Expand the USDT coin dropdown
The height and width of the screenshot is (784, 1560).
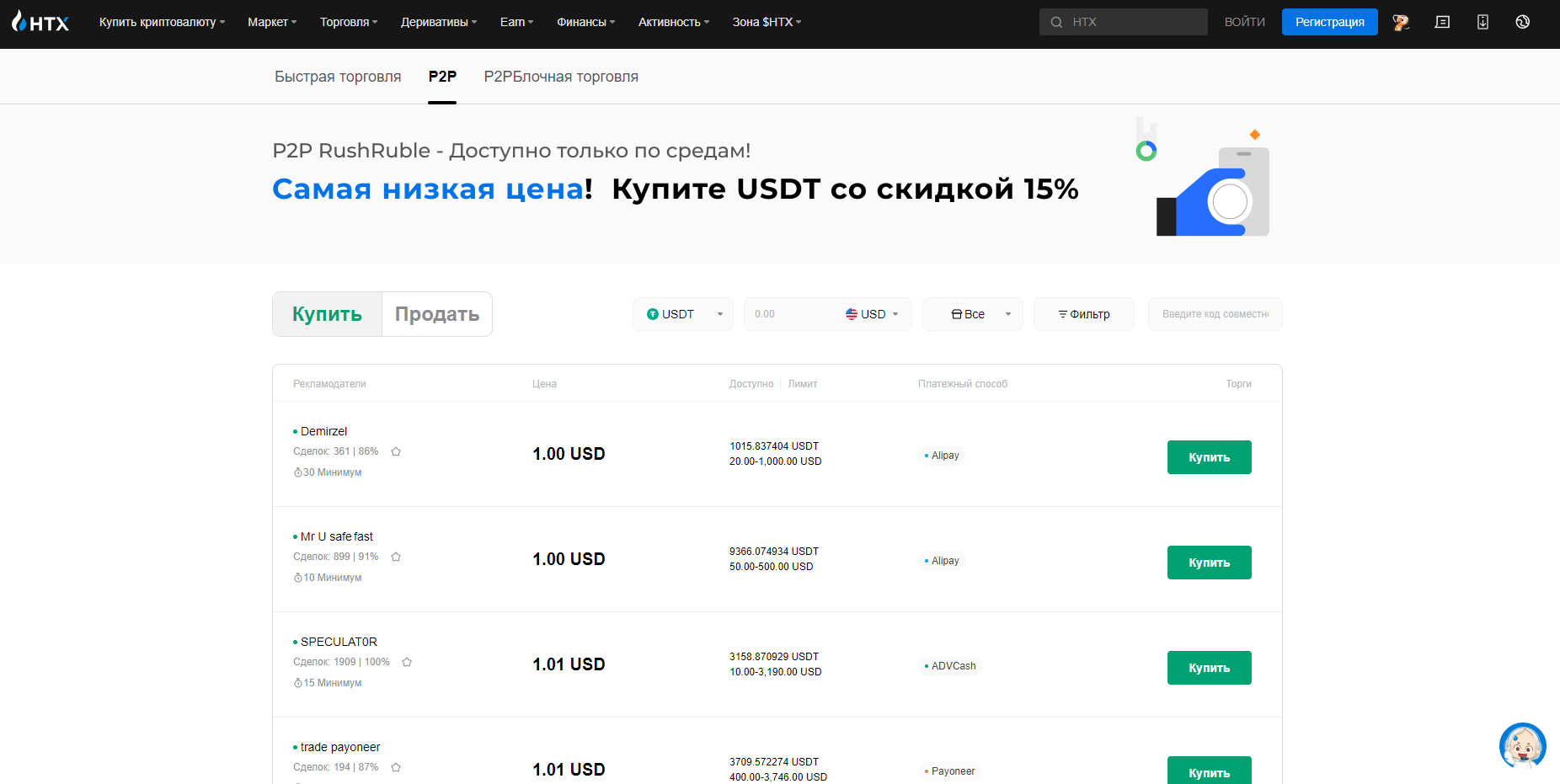[683, 314]
